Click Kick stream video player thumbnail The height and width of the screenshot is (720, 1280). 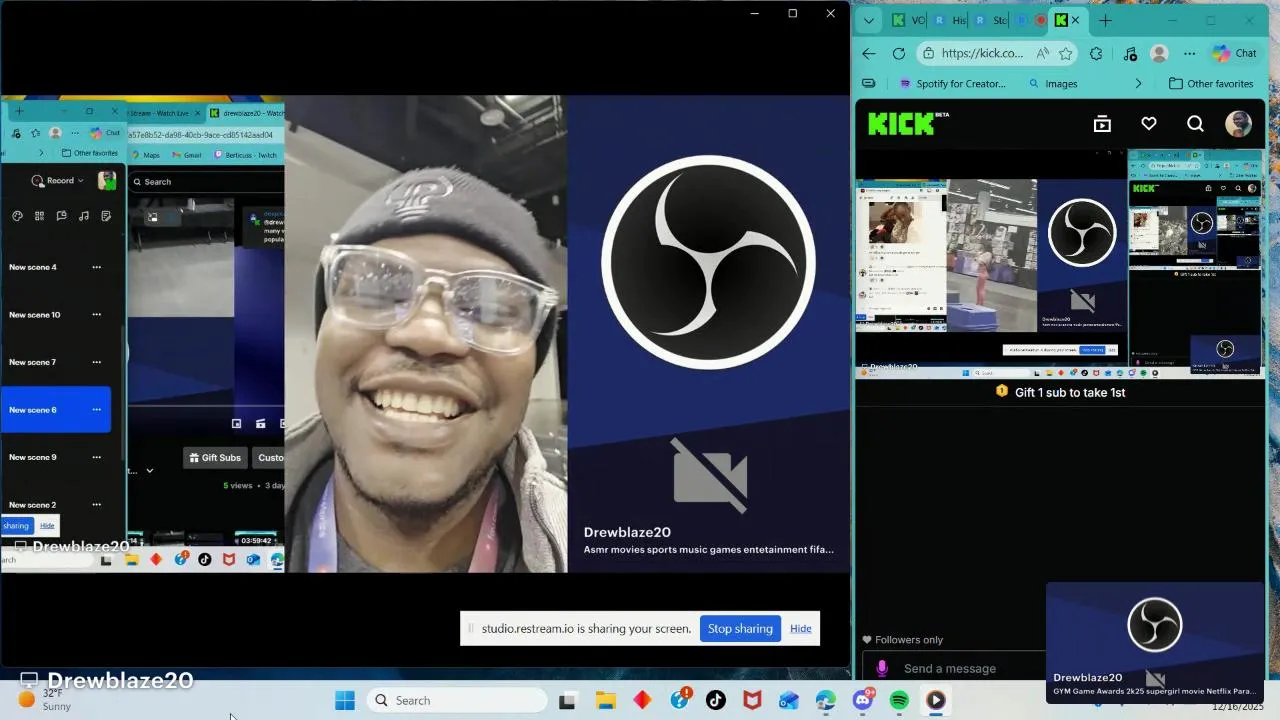[x=1060, y=264]
